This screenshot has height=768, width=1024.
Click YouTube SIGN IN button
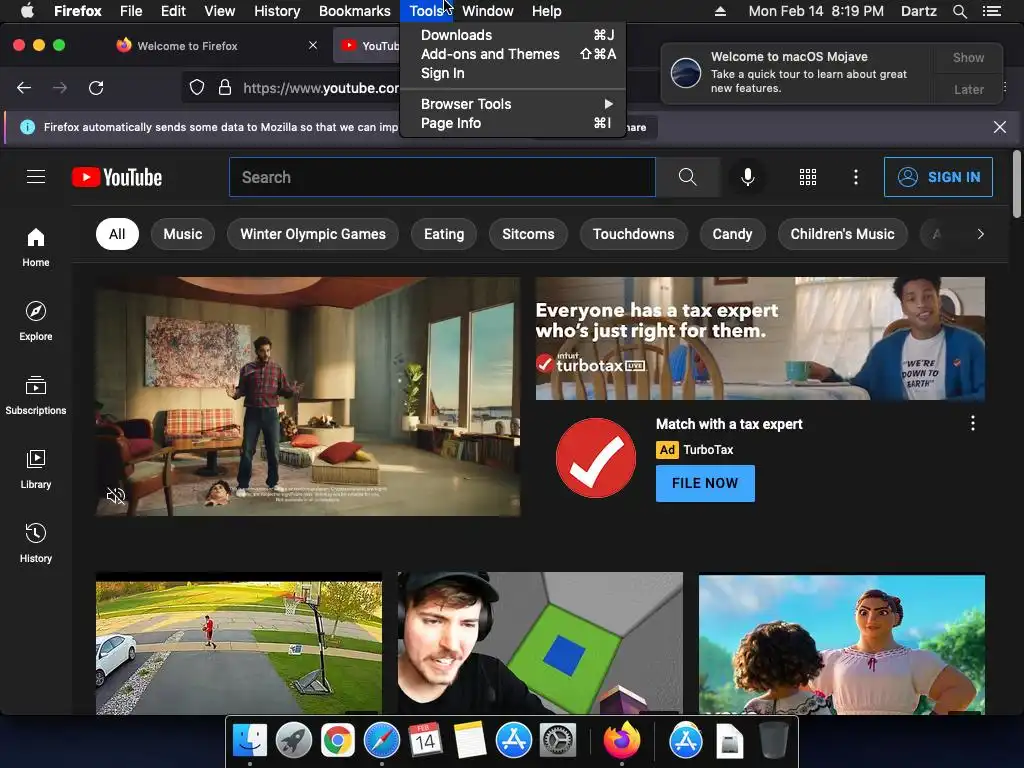tap(938, 177)
